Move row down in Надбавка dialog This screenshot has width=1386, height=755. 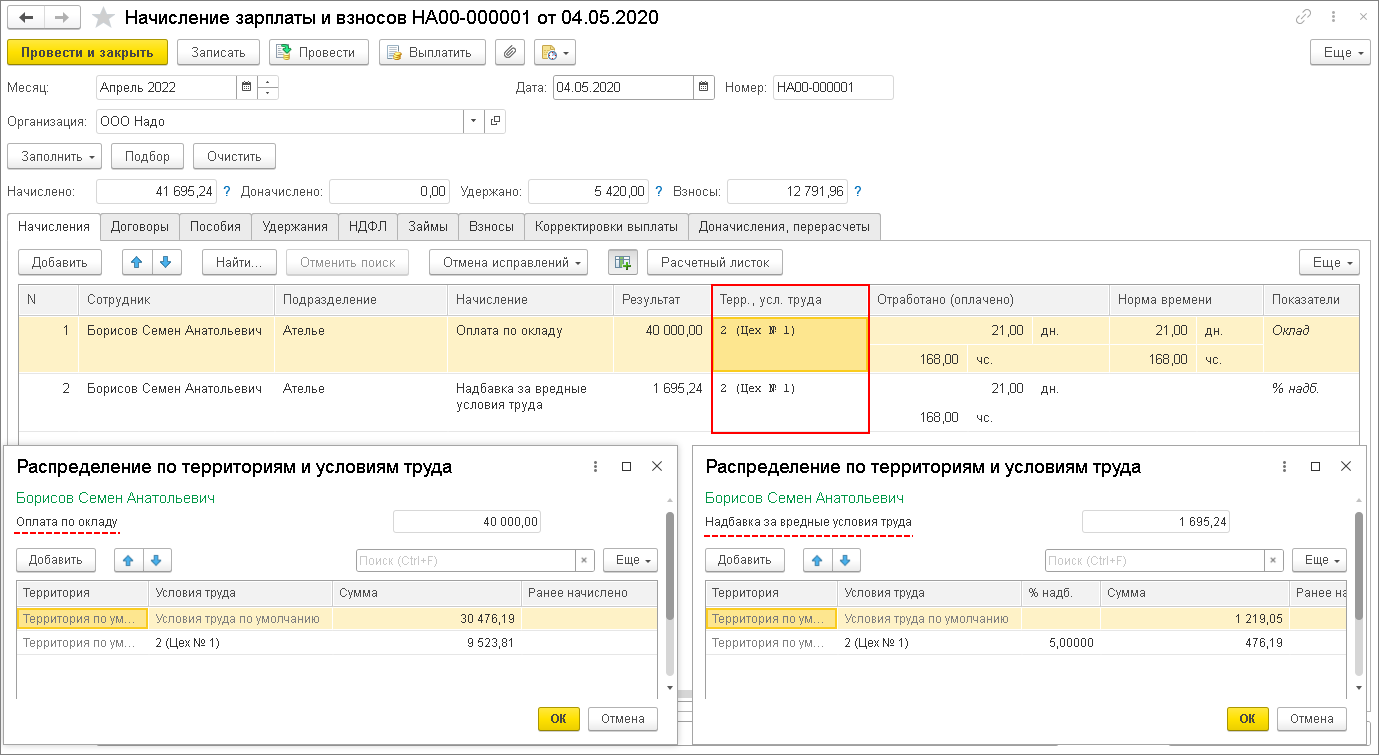pyautogui.click(x=848, y=560)
